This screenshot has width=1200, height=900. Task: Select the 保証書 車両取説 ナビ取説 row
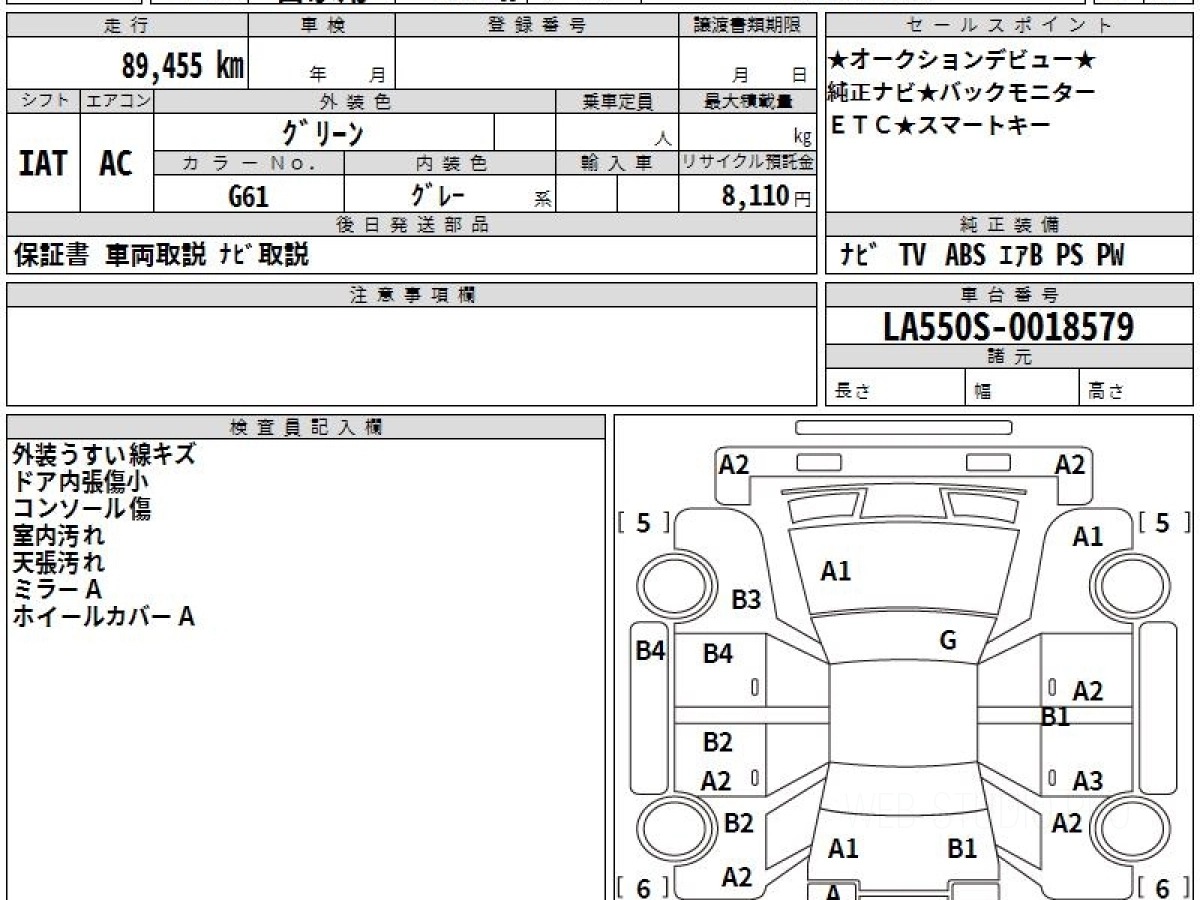[x=161, y=255]
